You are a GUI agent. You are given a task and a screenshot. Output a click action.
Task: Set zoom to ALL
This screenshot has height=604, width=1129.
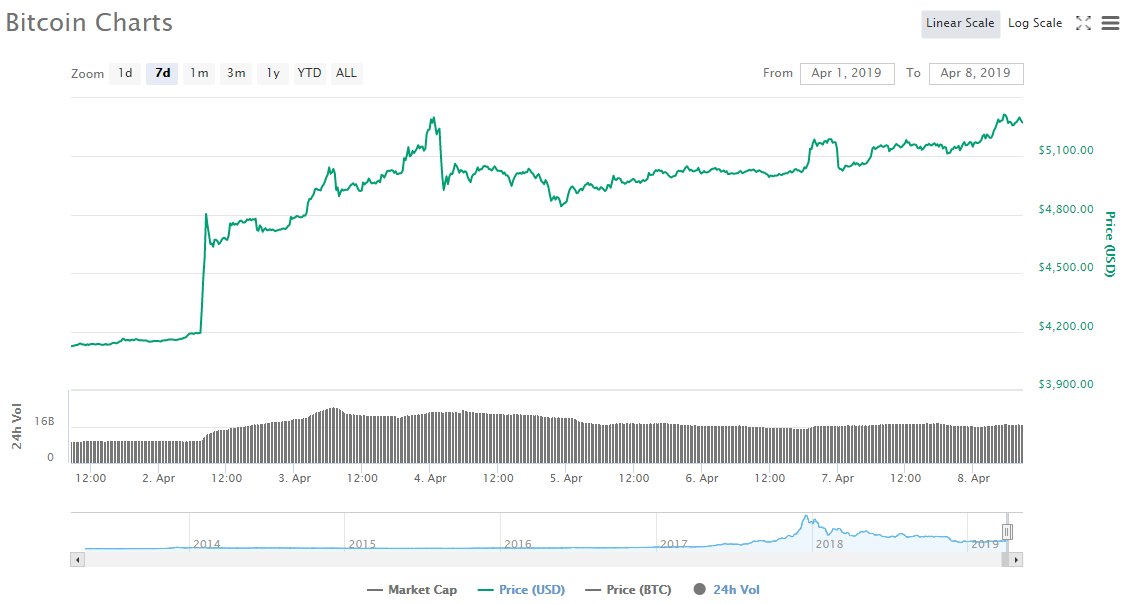346,73
